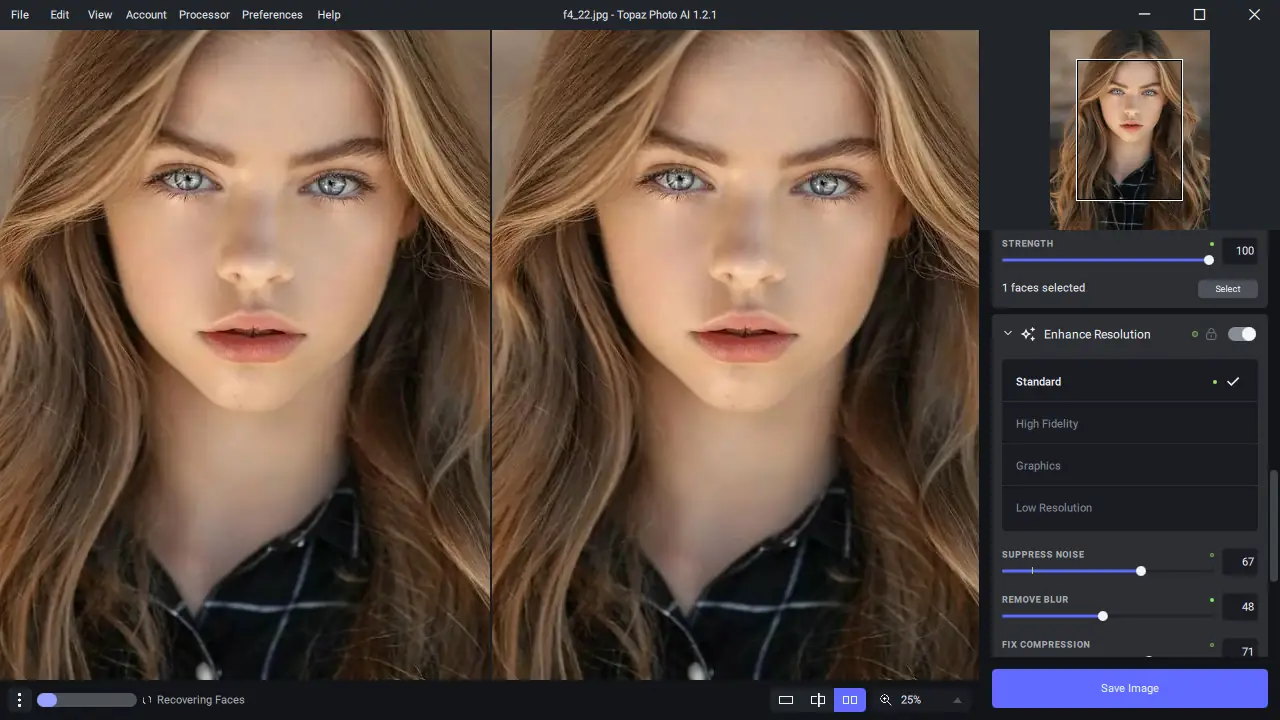Open the zoom level dropdown arrow
The width and height of the screenshot is (1280, 720).
coord(957,700)
